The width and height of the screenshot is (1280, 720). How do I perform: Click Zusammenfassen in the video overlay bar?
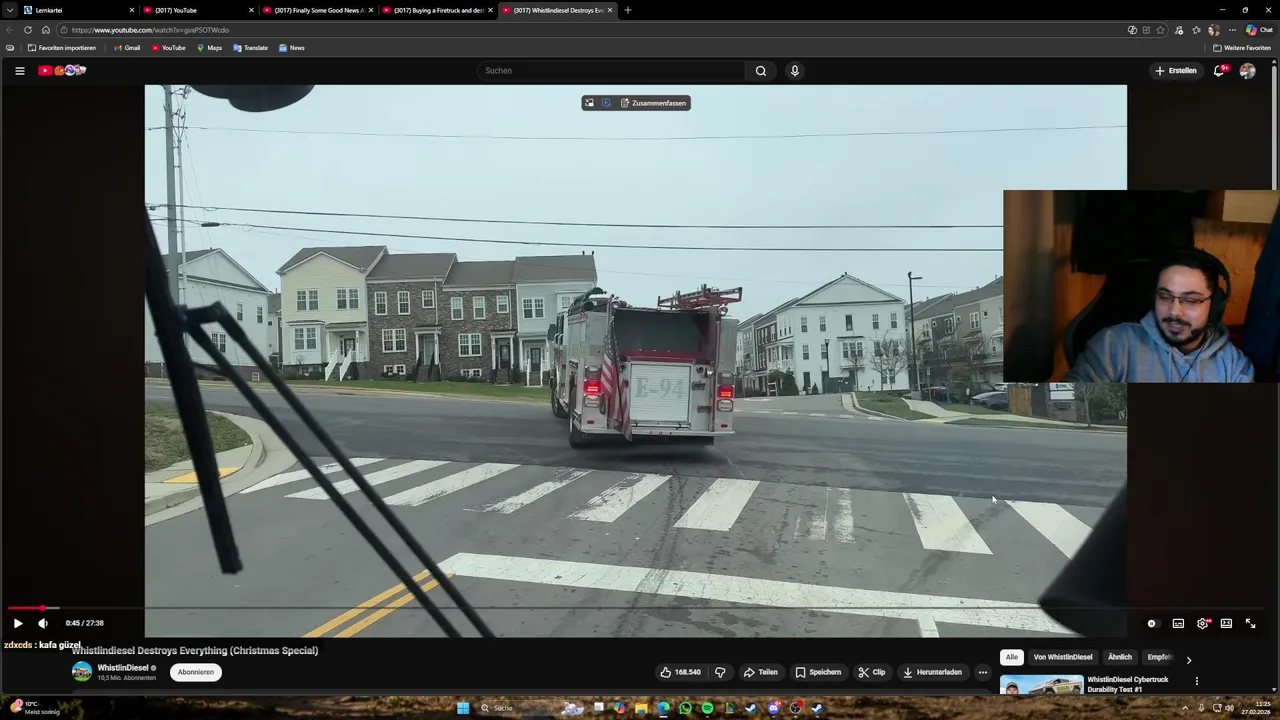tap(653, 103)
